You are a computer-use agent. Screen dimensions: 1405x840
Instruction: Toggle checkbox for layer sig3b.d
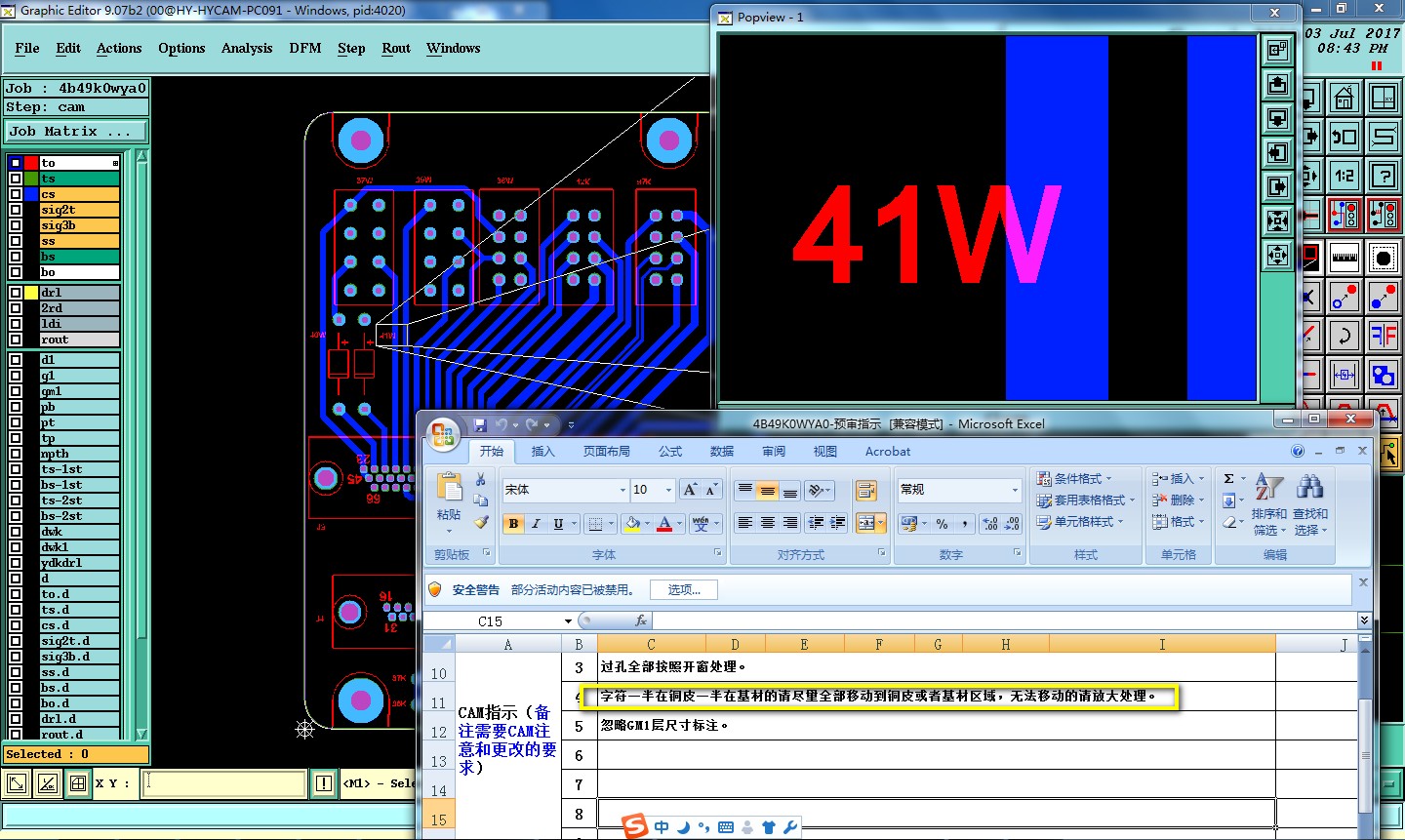coord(16,657)
